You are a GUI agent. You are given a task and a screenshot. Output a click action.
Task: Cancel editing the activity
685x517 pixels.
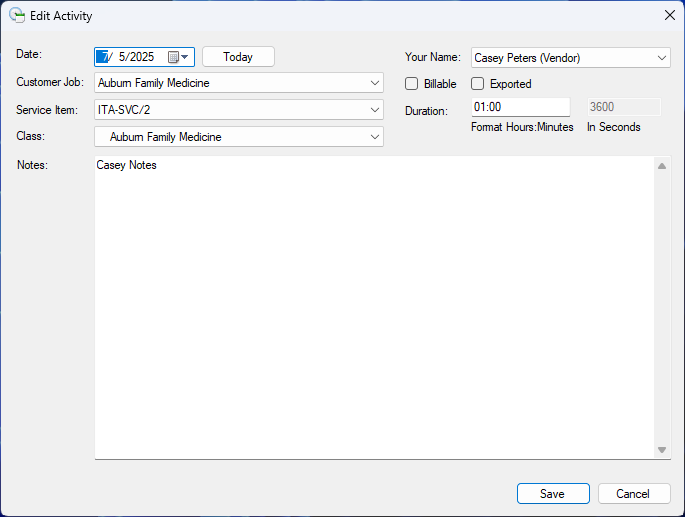(x=633, y=493)
